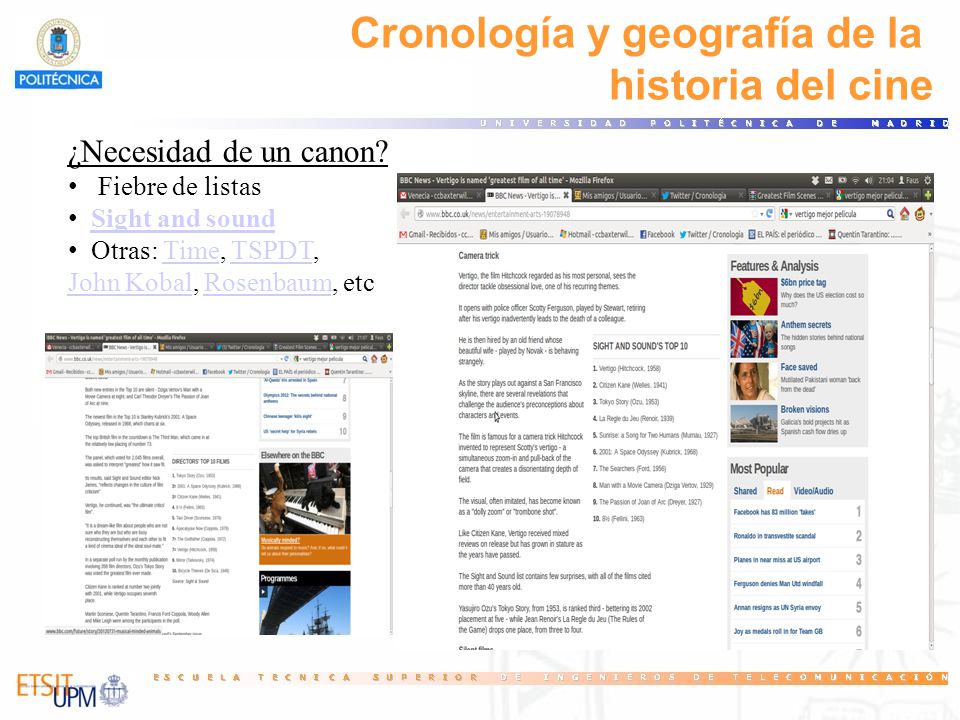Close the BBC News tab in large window
Viewport: 960px width, 720px height.
566,195
